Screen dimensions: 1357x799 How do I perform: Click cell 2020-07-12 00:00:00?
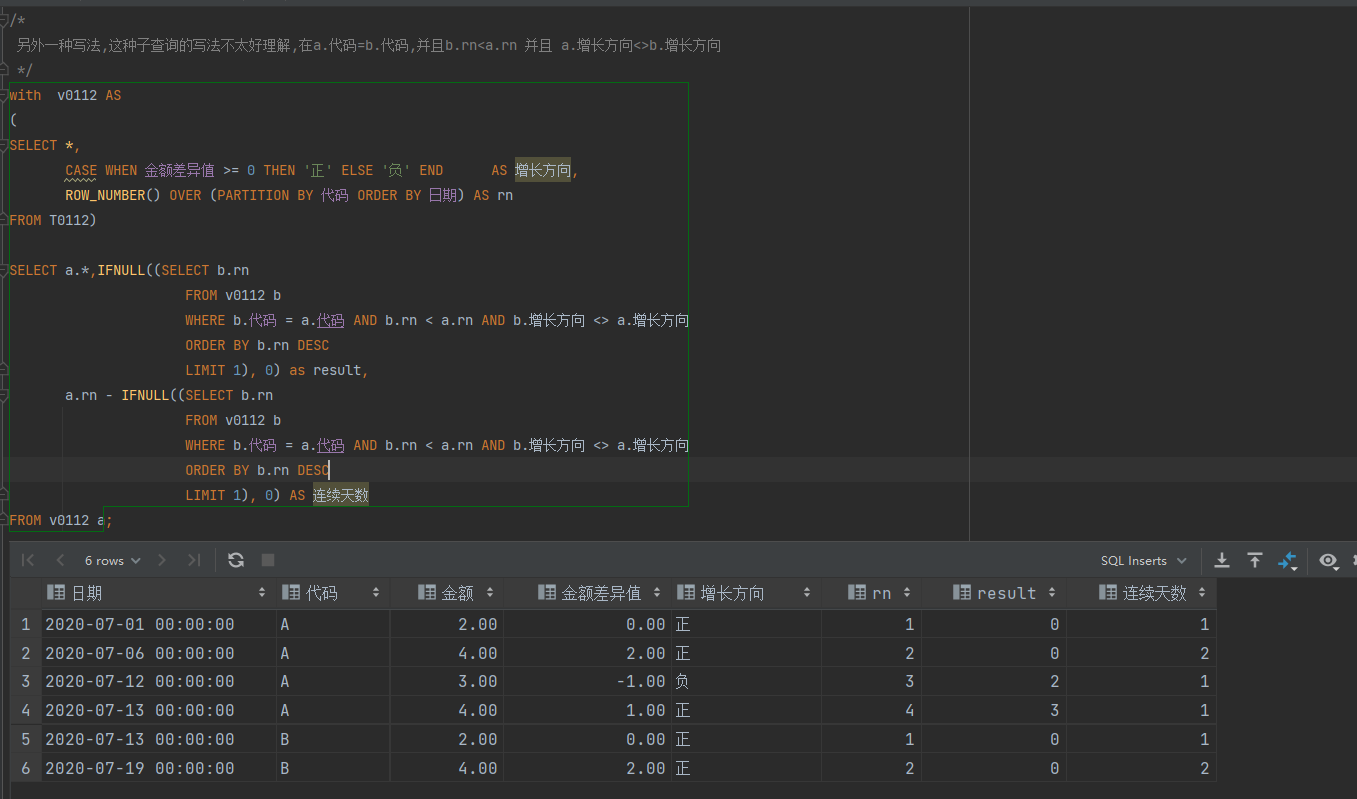click(x=159, y=682)
